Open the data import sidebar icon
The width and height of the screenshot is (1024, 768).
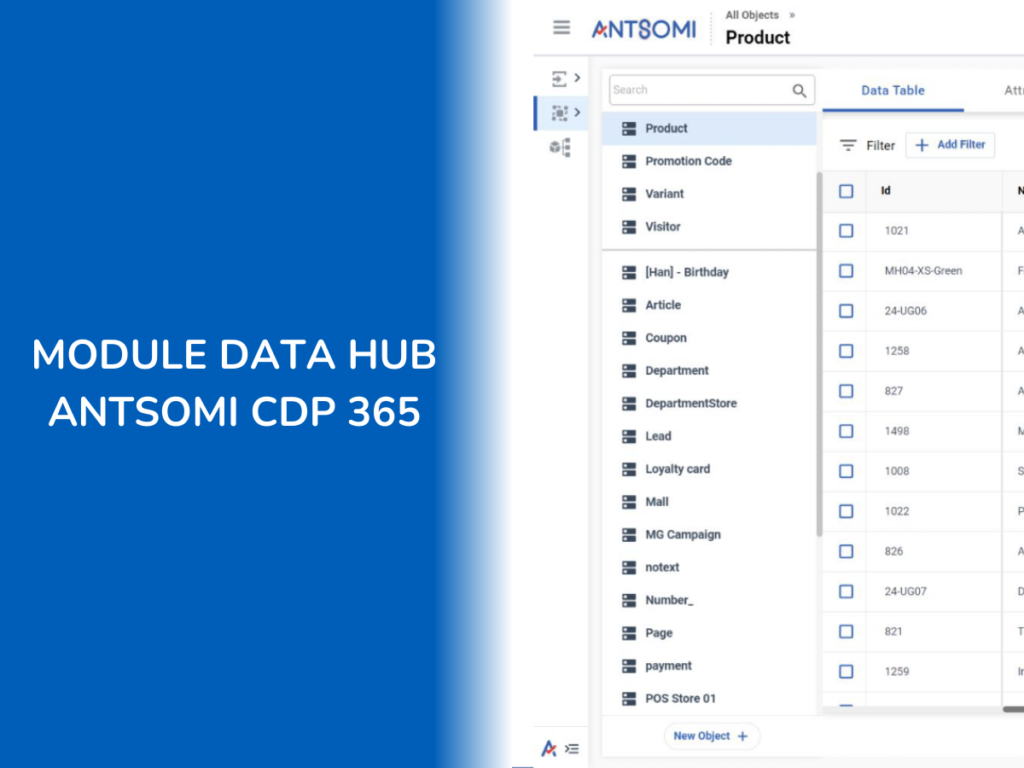click(559, 79)
